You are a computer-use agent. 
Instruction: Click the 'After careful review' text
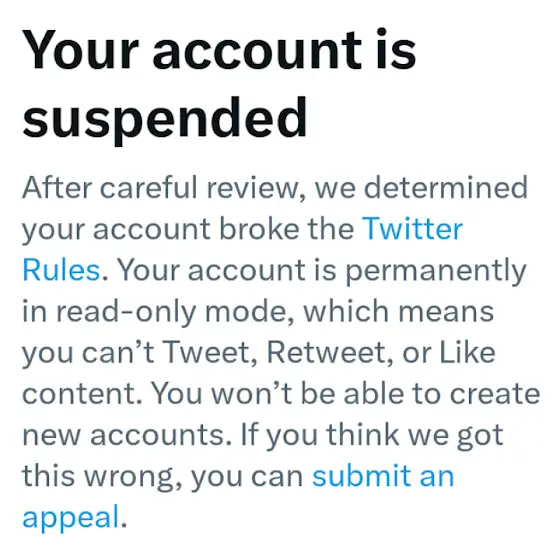pyautogui.click(x=160, y=188)
